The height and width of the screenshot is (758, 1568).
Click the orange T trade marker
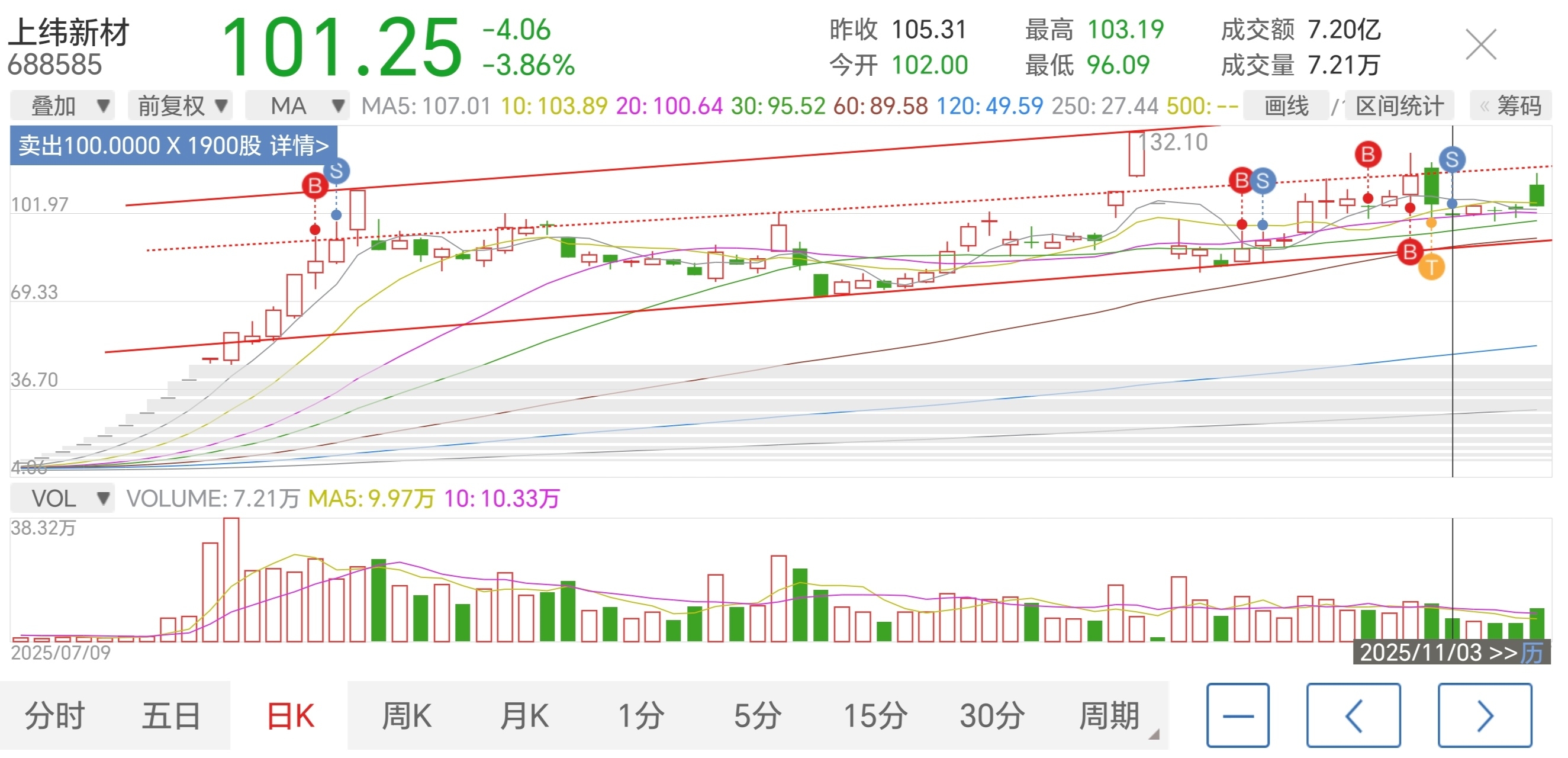click(1431, 267)
